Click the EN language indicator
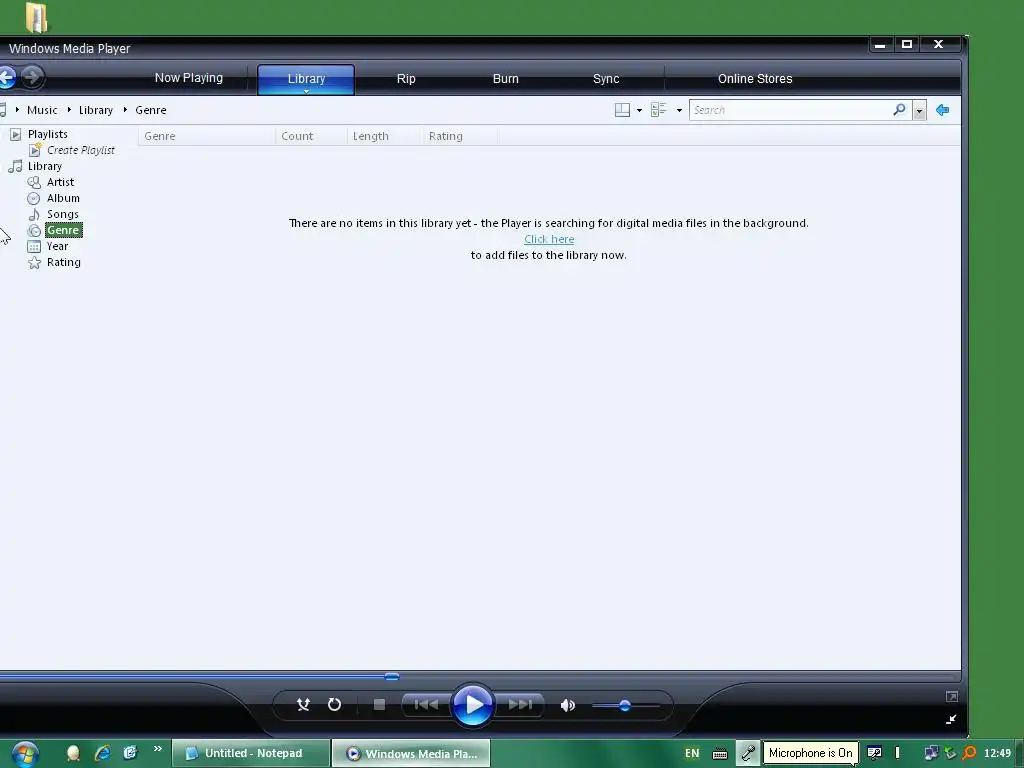 pos(692,753)
